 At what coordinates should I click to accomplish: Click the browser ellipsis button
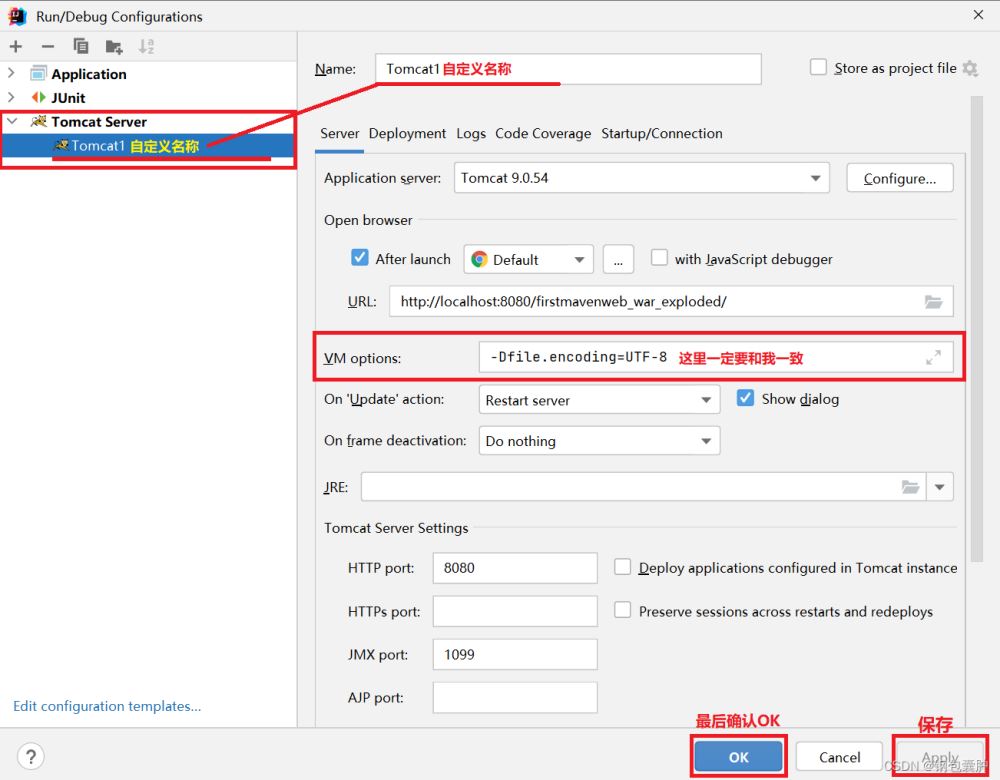[x=618, y=260]
